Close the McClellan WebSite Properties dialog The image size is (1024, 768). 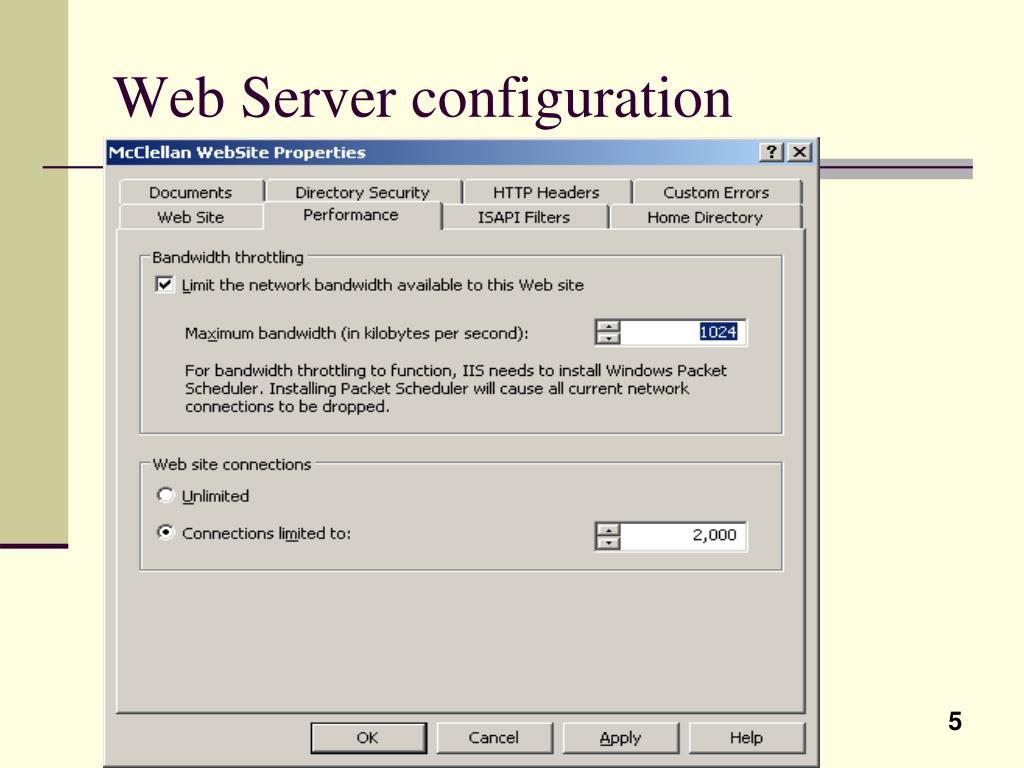[x=798, y=153]
